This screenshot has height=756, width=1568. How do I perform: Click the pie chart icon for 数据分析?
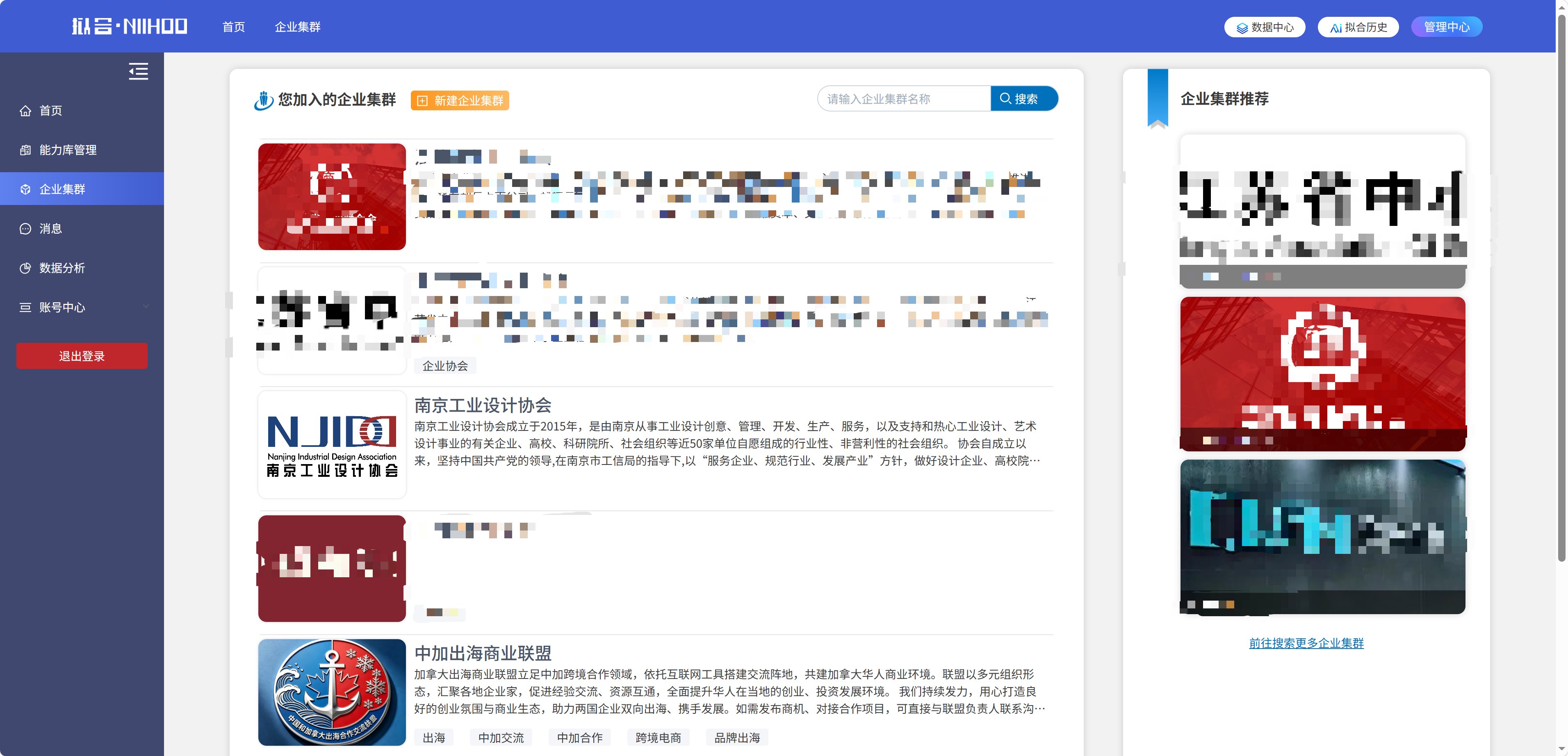(25, 268)
